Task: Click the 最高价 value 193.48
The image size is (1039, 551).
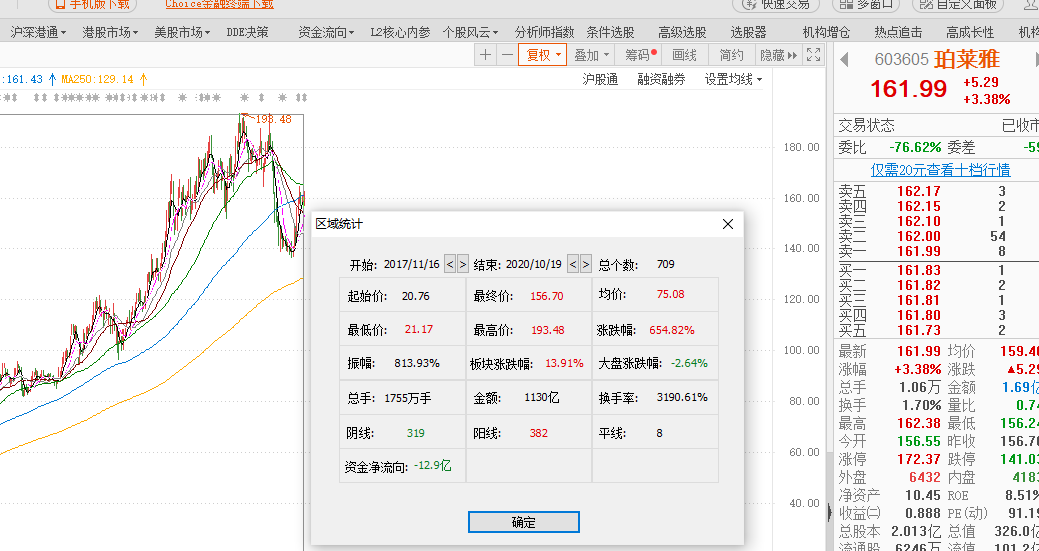Action: point(548,330)
